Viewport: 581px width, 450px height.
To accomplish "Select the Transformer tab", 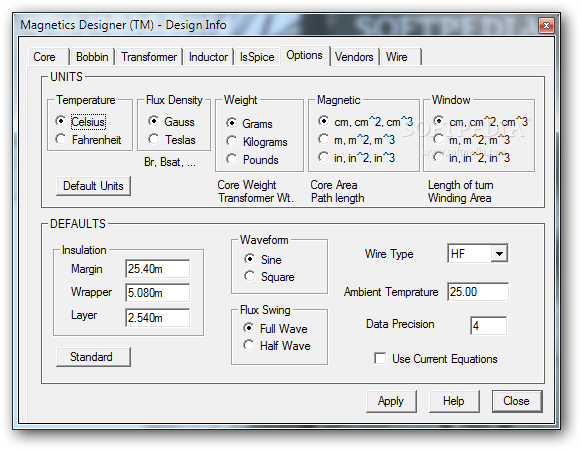I will 149,57.
